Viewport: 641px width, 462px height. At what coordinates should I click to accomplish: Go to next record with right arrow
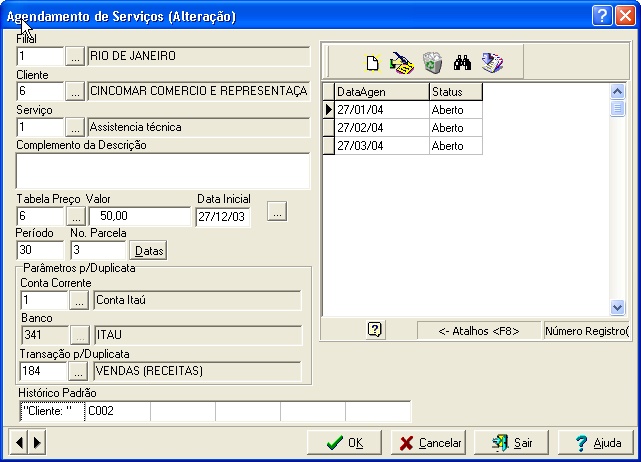[37, 442]
